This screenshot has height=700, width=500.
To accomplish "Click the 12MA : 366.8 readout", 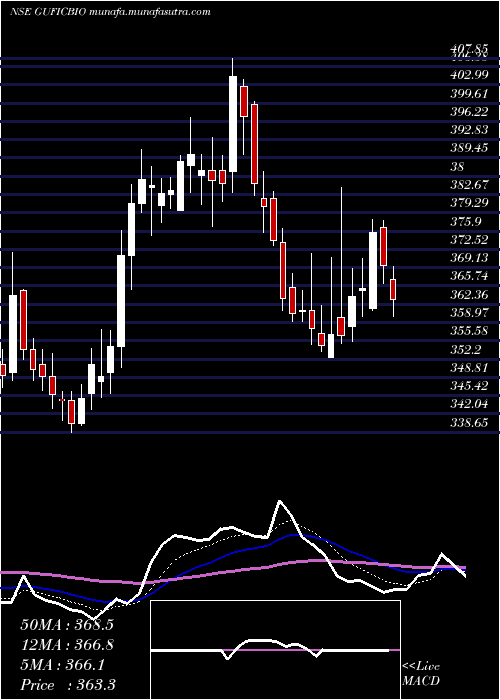I will click(66, 645).
